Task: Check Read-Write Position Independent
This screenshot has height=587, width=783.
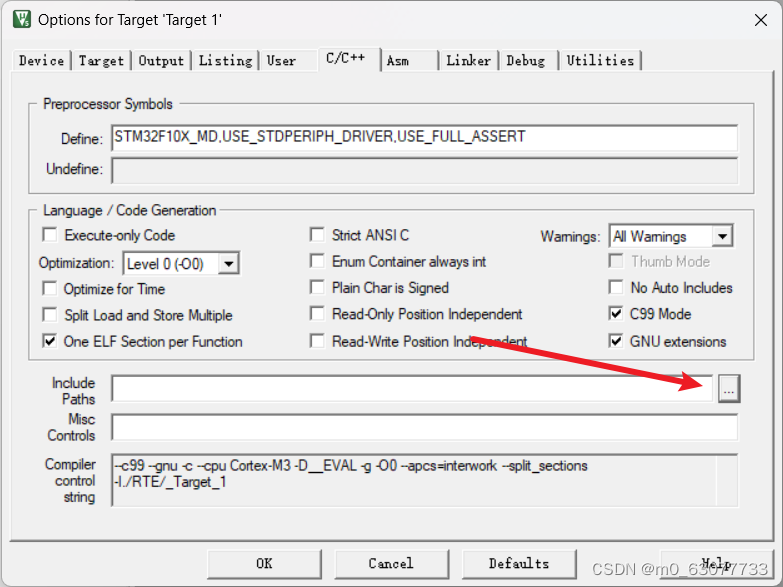Action: pos(317,341)
